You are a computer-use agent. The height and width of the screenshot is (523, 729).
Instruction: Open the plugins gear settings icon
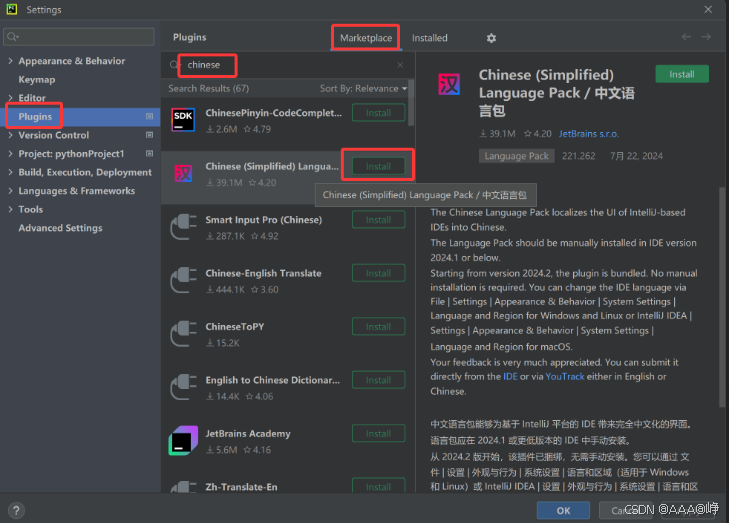(491, 38)
